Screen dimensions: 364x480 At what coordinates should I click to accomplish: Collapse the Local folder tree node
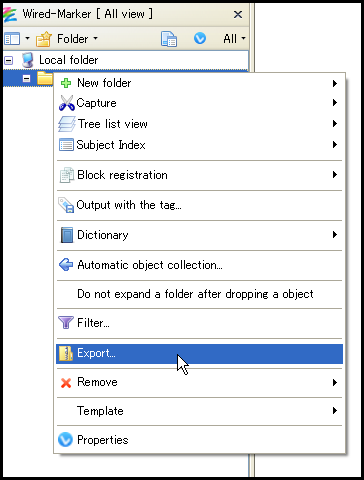[9, 60]
